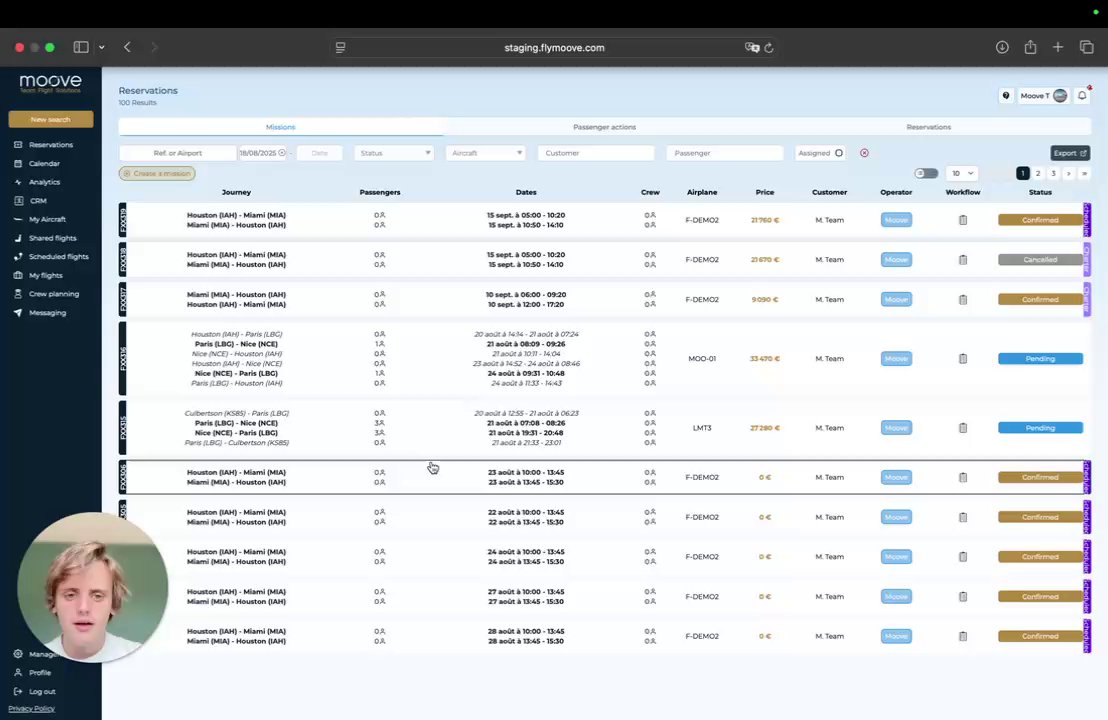Click 10 sept. à 06:00 - 09:20 date

tap(526, 295)
